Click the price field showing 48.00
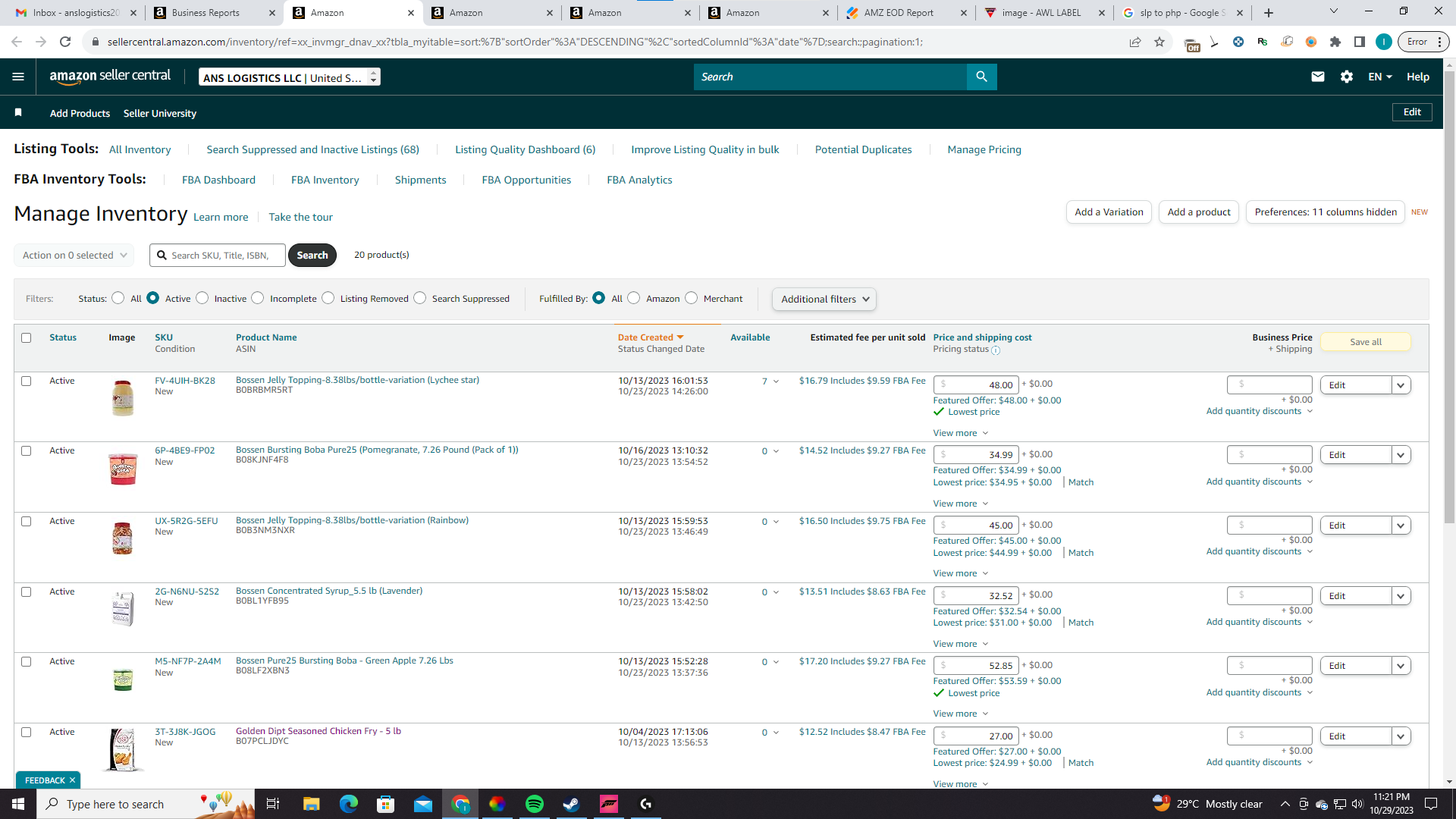Viewport: 1456px width, 819px height. [976, 384]
